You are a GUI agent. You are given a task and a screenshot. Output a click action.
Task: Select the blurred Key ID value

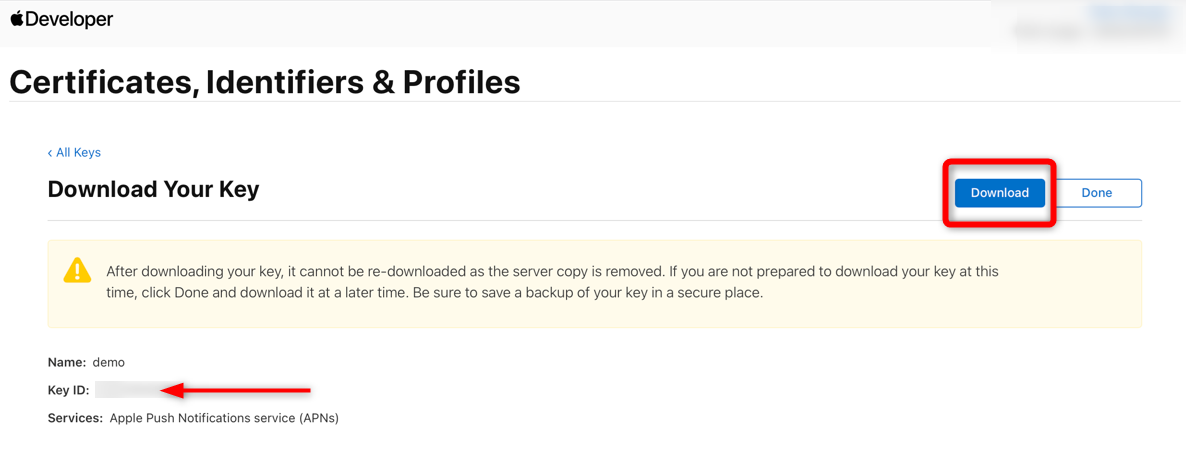click(126, 390)
